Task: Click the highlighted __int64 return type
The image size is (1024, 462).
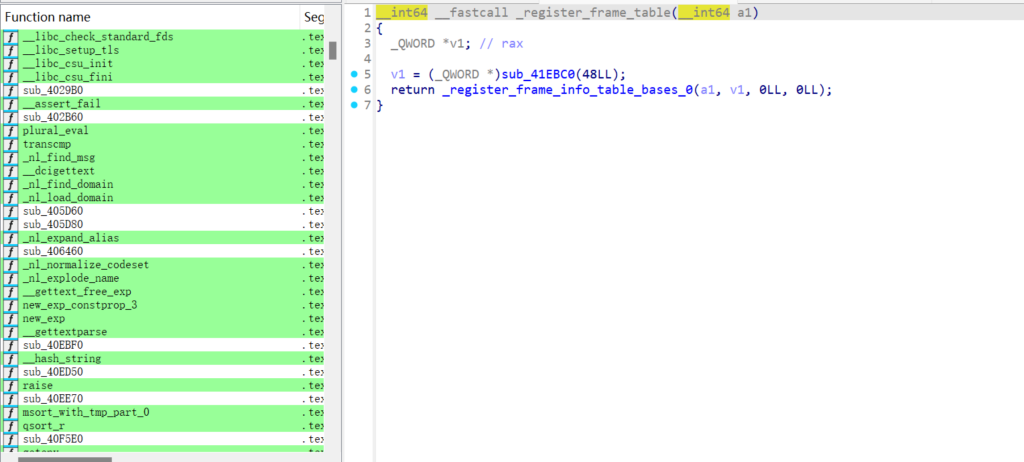Action: click(402, 12)
